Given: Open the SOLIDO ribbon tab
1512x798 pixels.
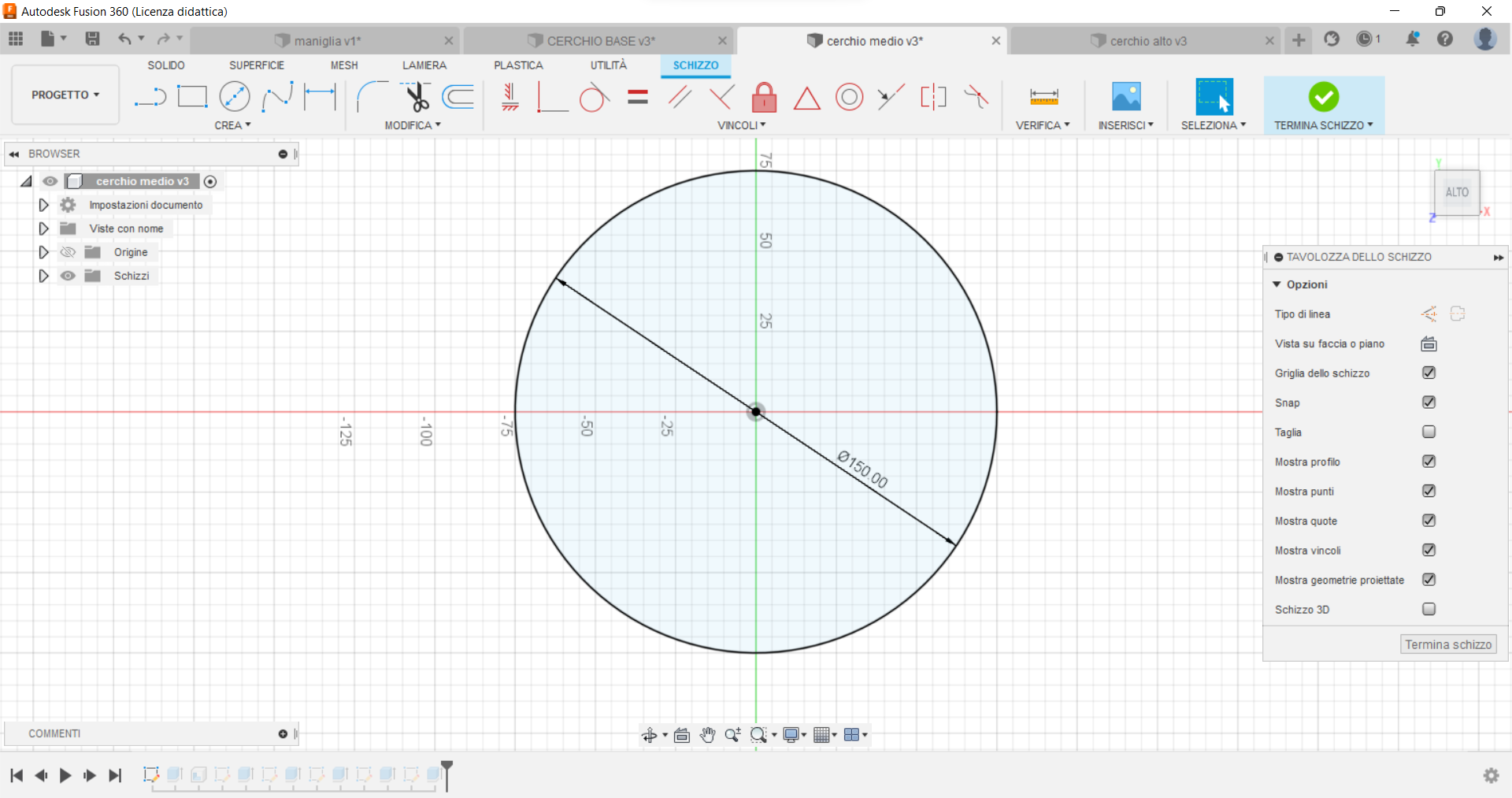Looking at the screenshot, I should [165, 65].
